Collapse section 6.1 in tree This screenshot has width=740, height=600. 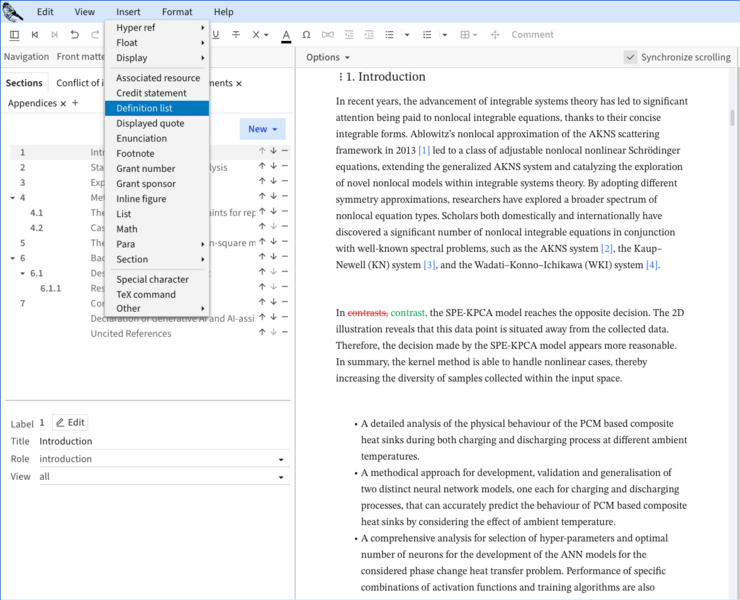(x=23, y=273)
